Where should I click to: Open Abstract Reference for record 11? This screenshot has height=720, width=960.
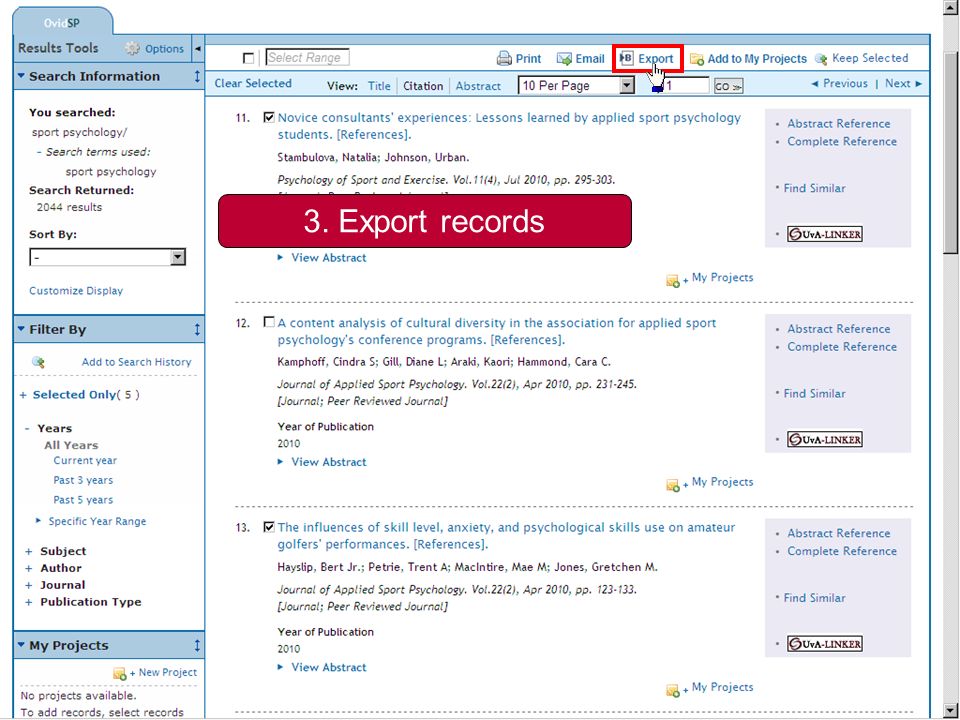click(839, 124)
